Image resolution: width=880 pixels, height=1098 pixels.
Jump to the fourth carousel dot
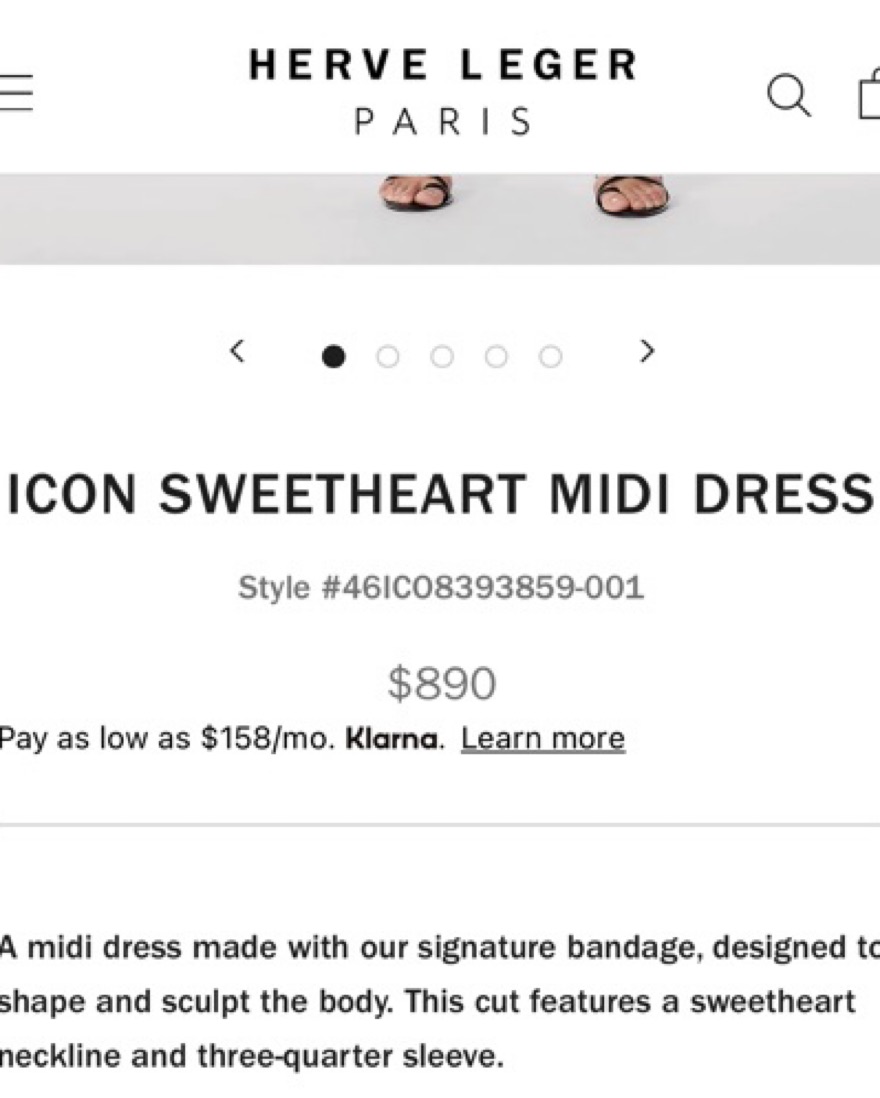point(496,356)
